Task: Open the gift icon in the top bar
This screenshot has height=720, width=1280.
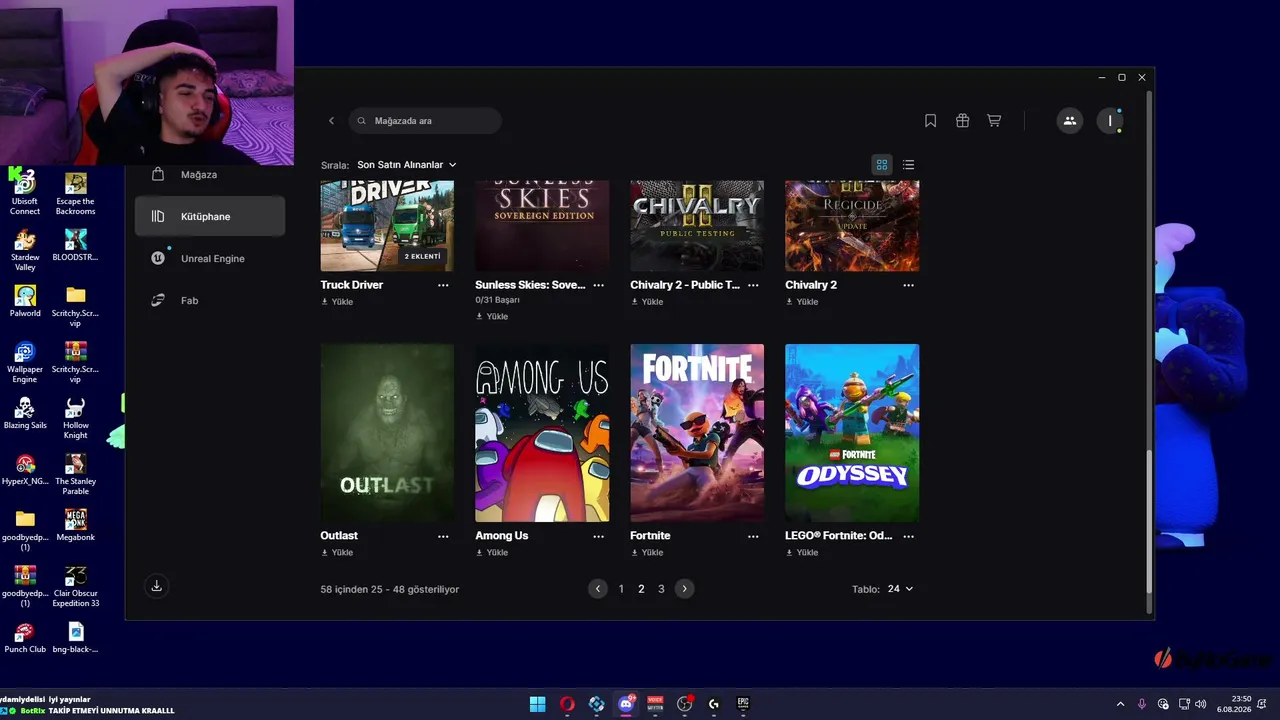Action: click(962, 121)
